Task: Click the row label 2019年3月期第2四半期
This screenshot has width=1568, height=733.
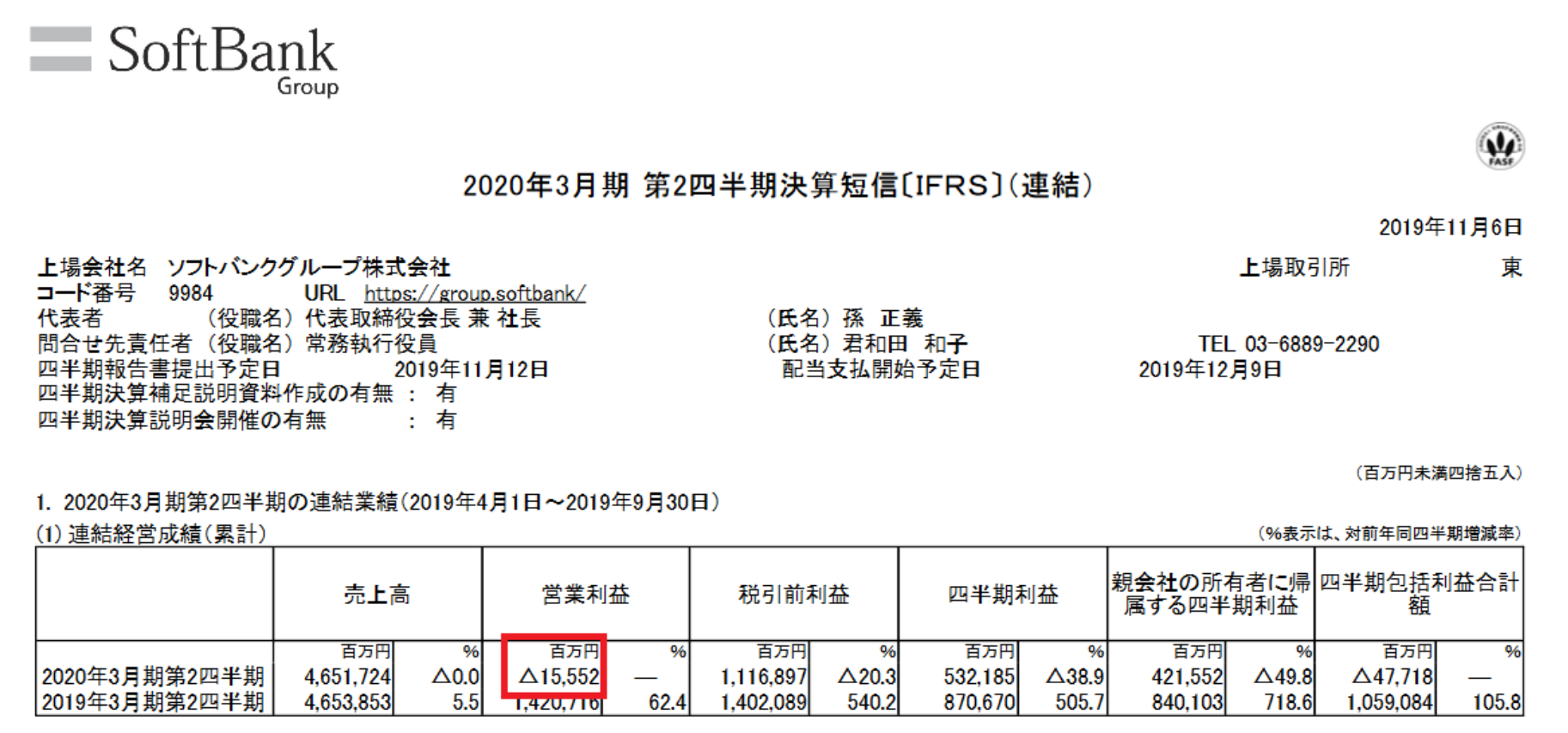Action: click(x=153, y=703)
